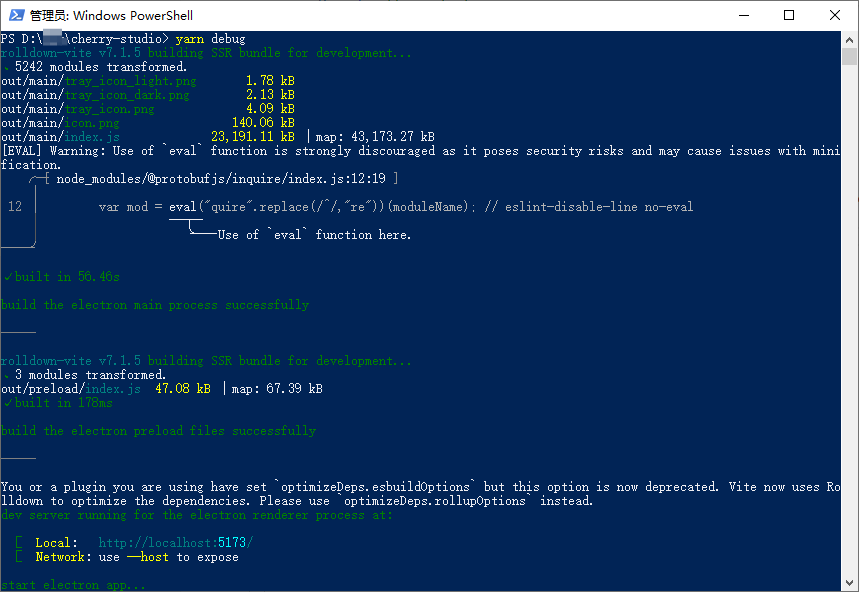859x592 pixels.
Task: Click 'tray_icon.png' file name
Action: click(x=110, y=109)
